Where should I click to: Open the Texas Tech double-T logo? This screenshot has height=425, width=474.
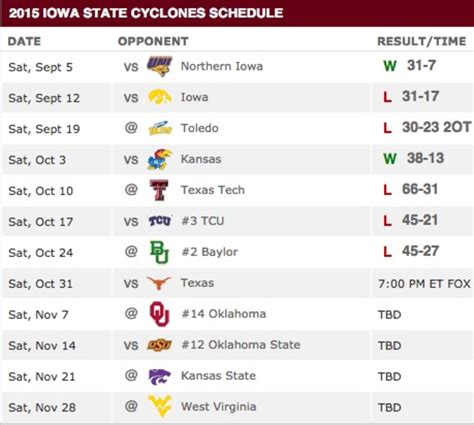click(x=159, y=190)
